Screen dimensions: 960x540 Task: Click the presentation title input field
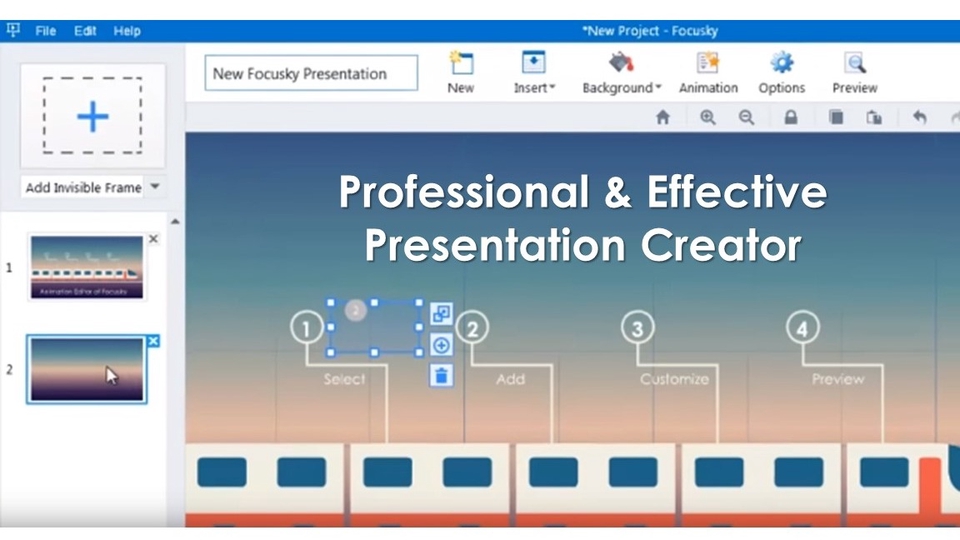point(311,73)
